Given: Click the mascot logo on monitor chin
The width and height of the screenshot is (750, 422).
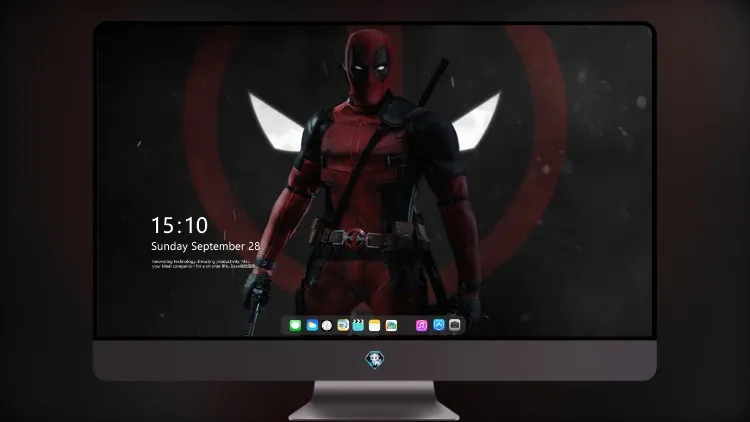Looking at the screenshot, I should (375, 360).
